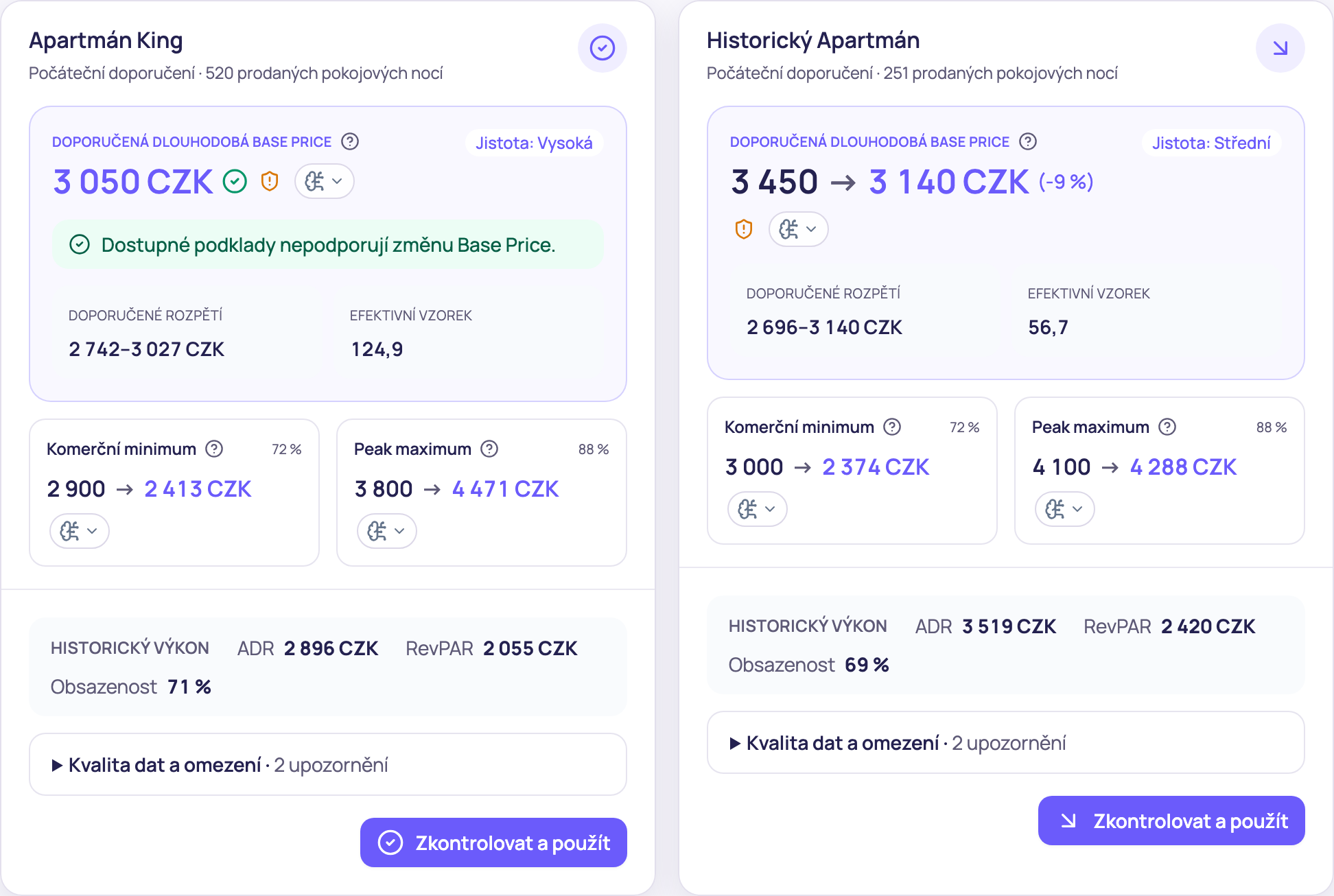This screenshot has height=896, width=1334.
Task: Click the 2 374 CZK minimum value
Action: pos(876,467)
